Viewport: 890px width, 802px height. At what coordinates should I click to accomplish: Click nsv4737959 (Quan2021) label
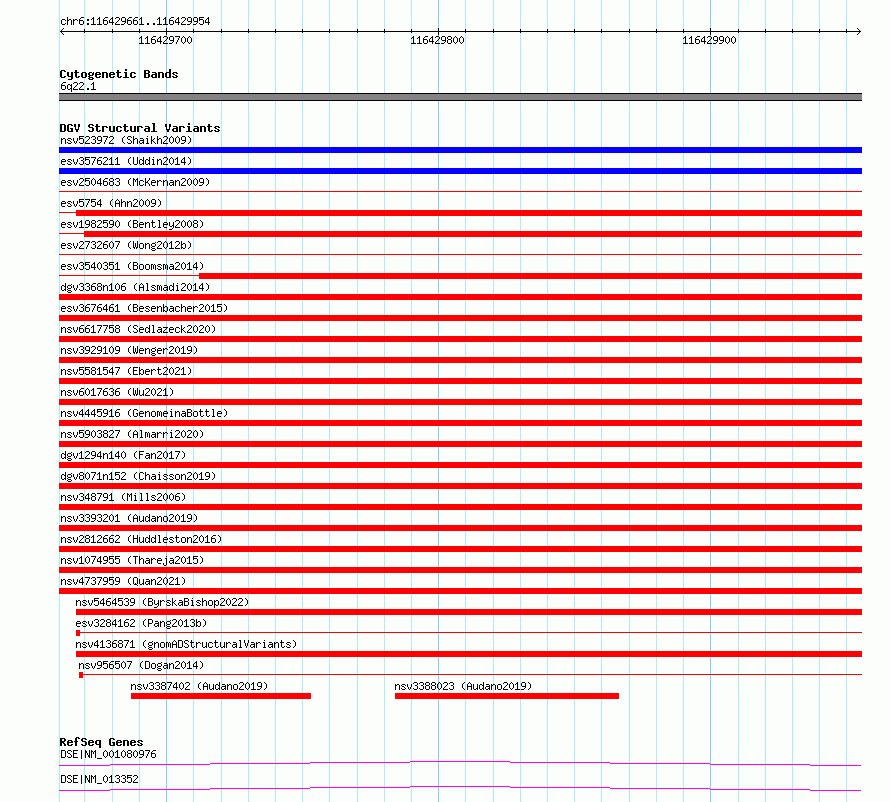tap(123, 581)
